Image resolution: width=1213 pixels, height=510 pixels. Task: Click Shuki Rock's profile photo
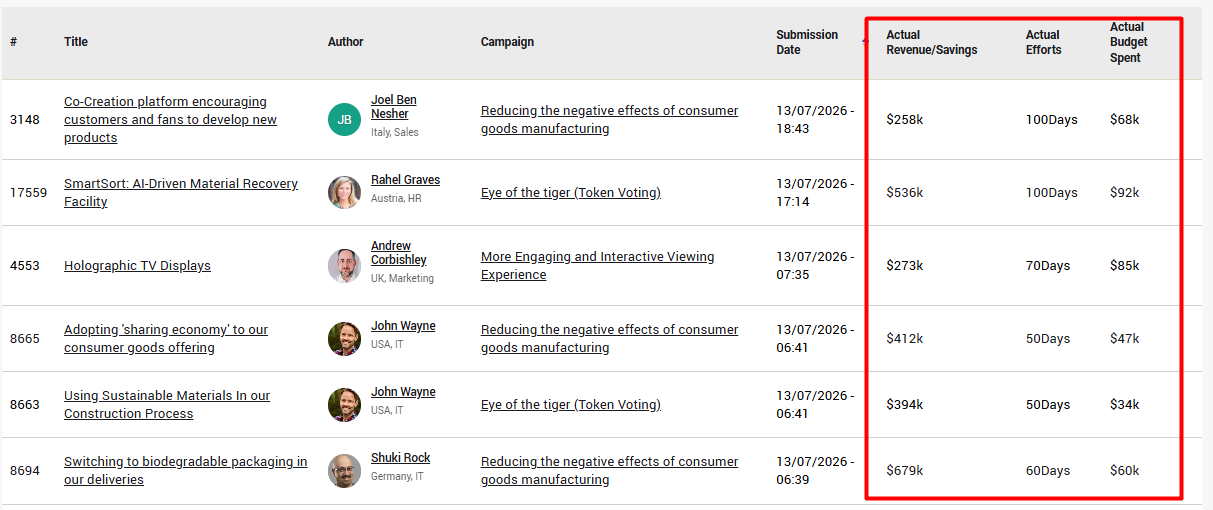tap(344, 470)
